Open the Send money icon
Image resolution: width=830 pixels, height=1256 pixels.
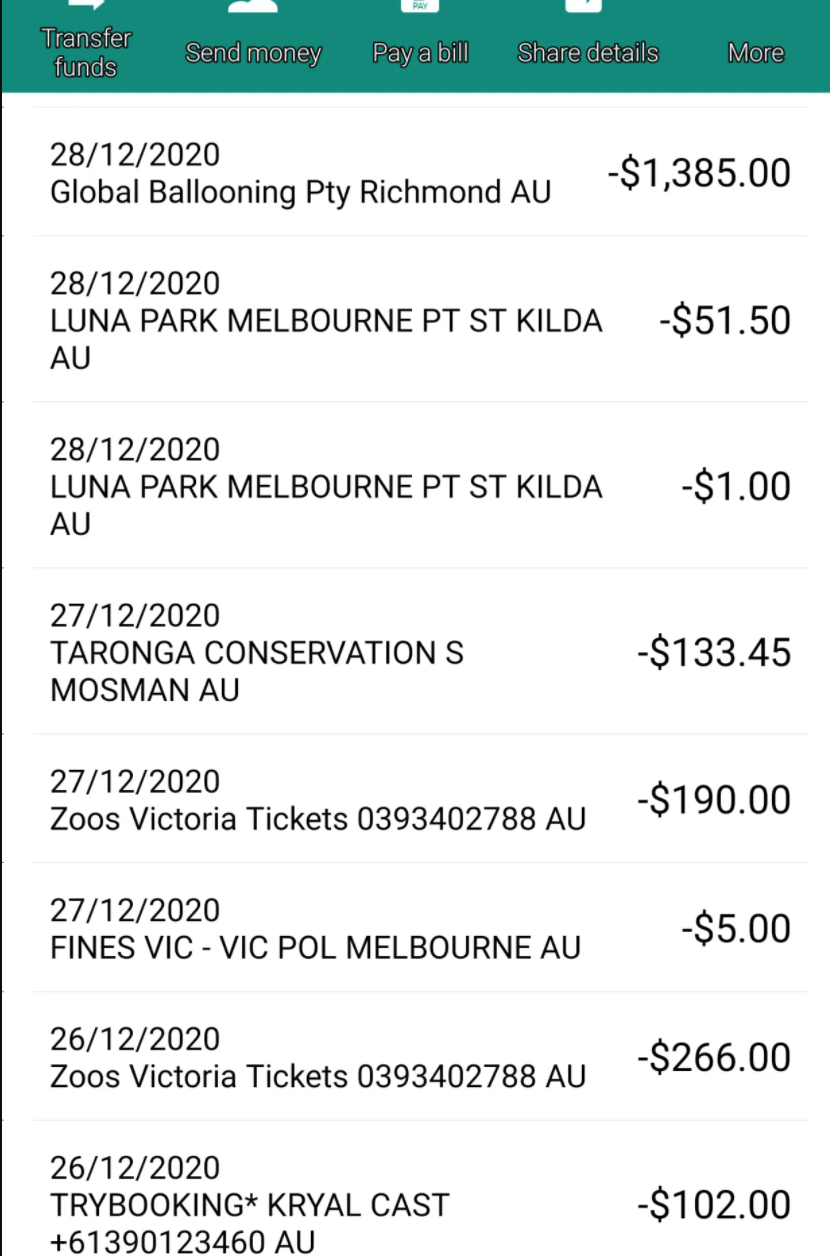pyautogui.click(x=253, y=5)
